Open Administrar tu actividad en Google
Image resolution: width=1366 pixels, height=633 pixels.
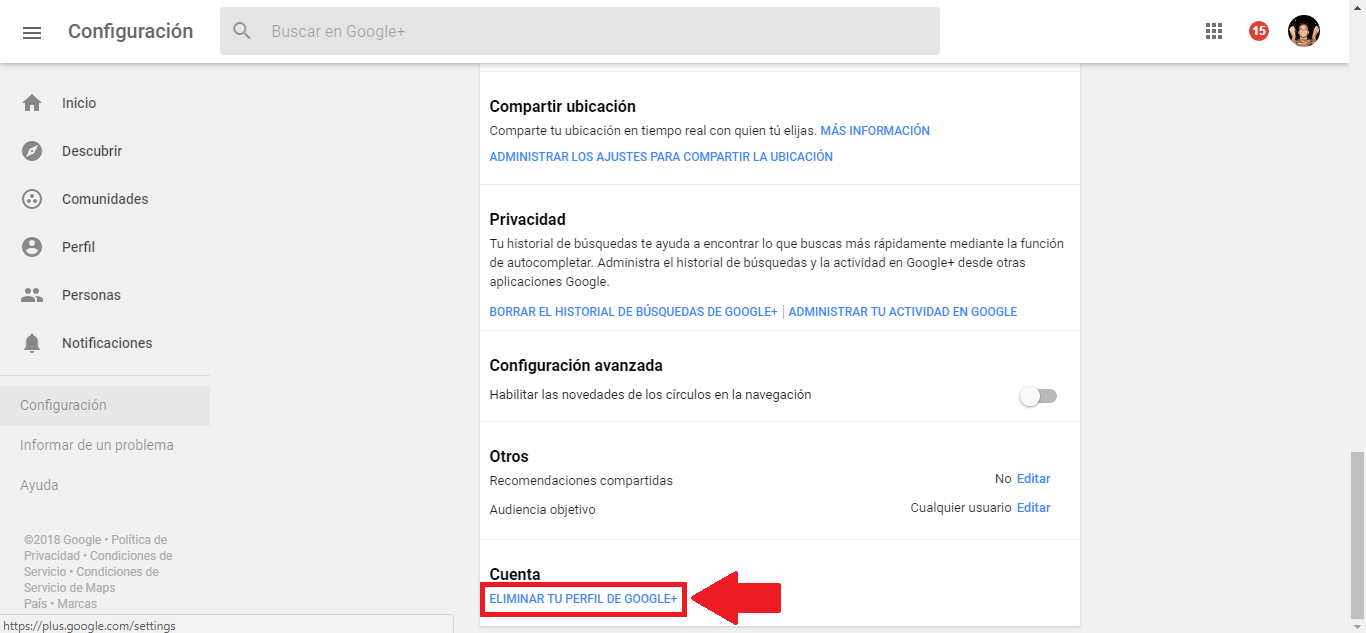click(x=903, y=312)
